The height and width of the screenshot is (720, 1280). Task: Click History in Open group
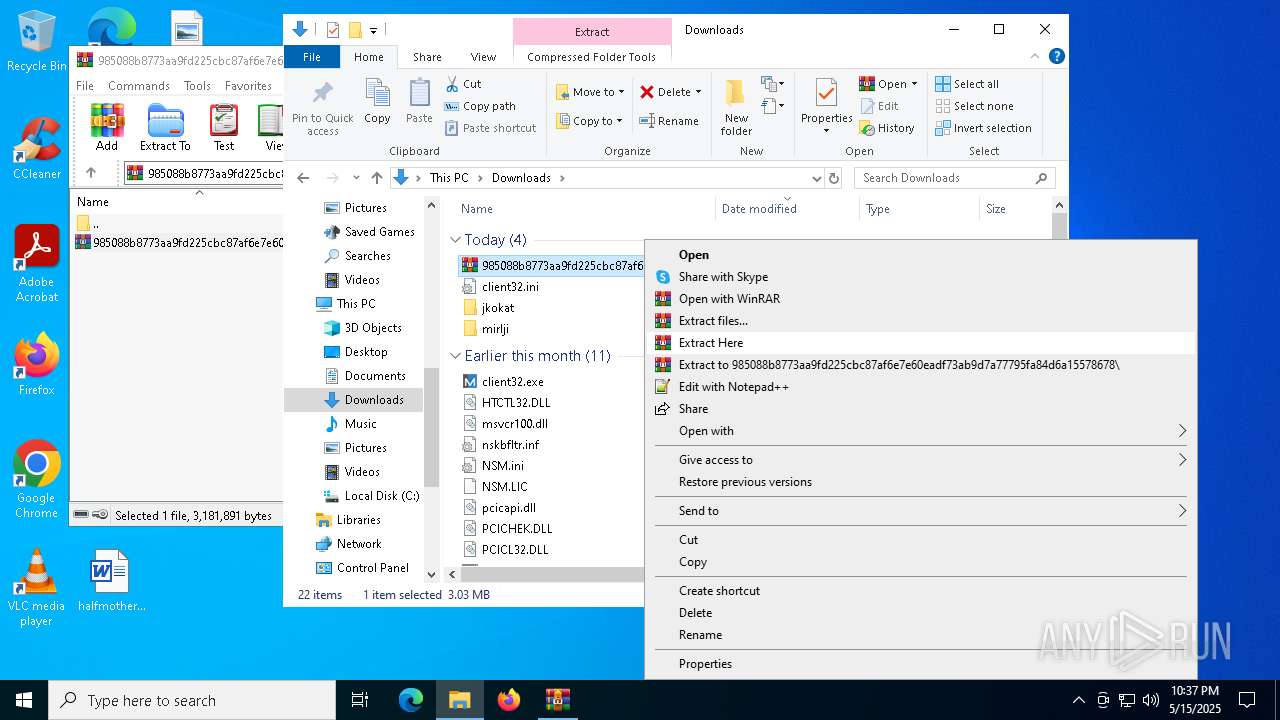(x=887, y=128)
